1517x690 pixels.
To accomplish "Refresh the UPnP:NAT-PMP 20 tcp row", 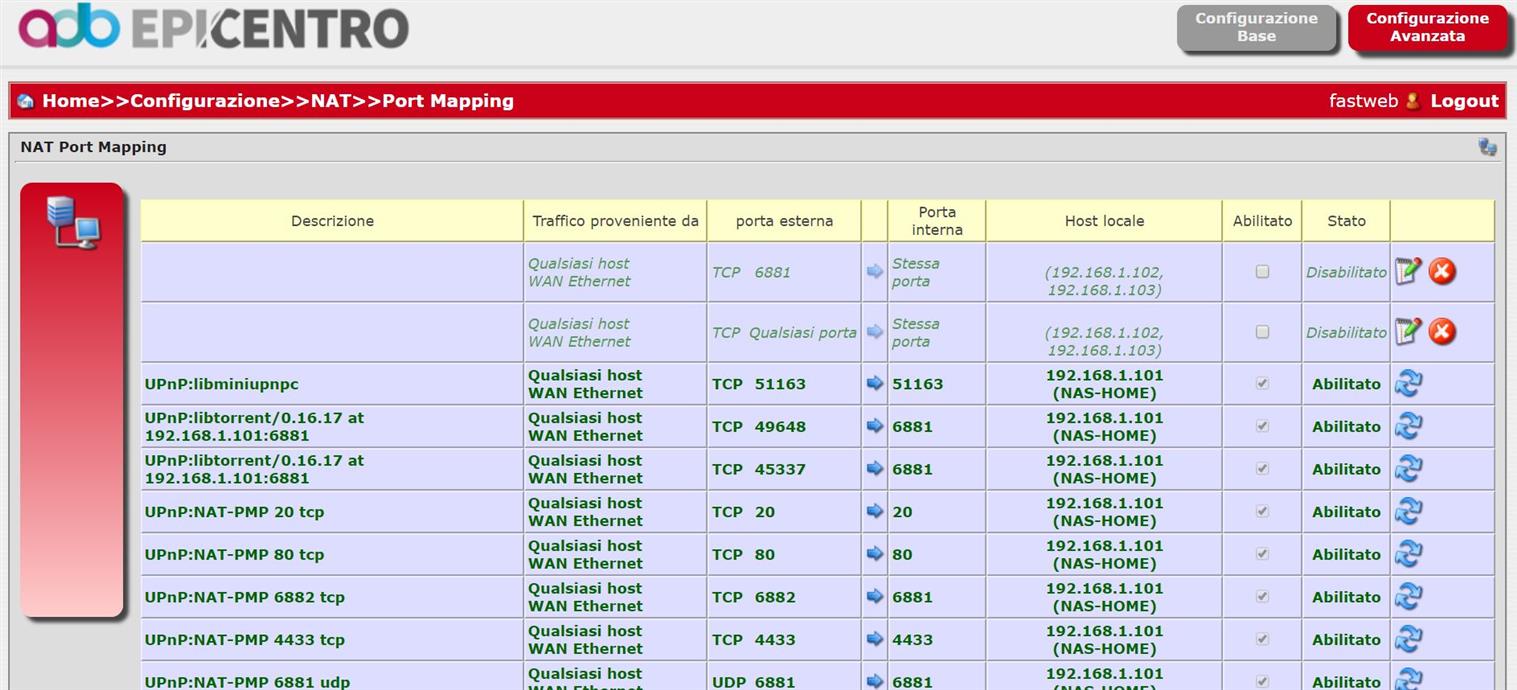I will pyautogui.click(x=1408, y=512).
